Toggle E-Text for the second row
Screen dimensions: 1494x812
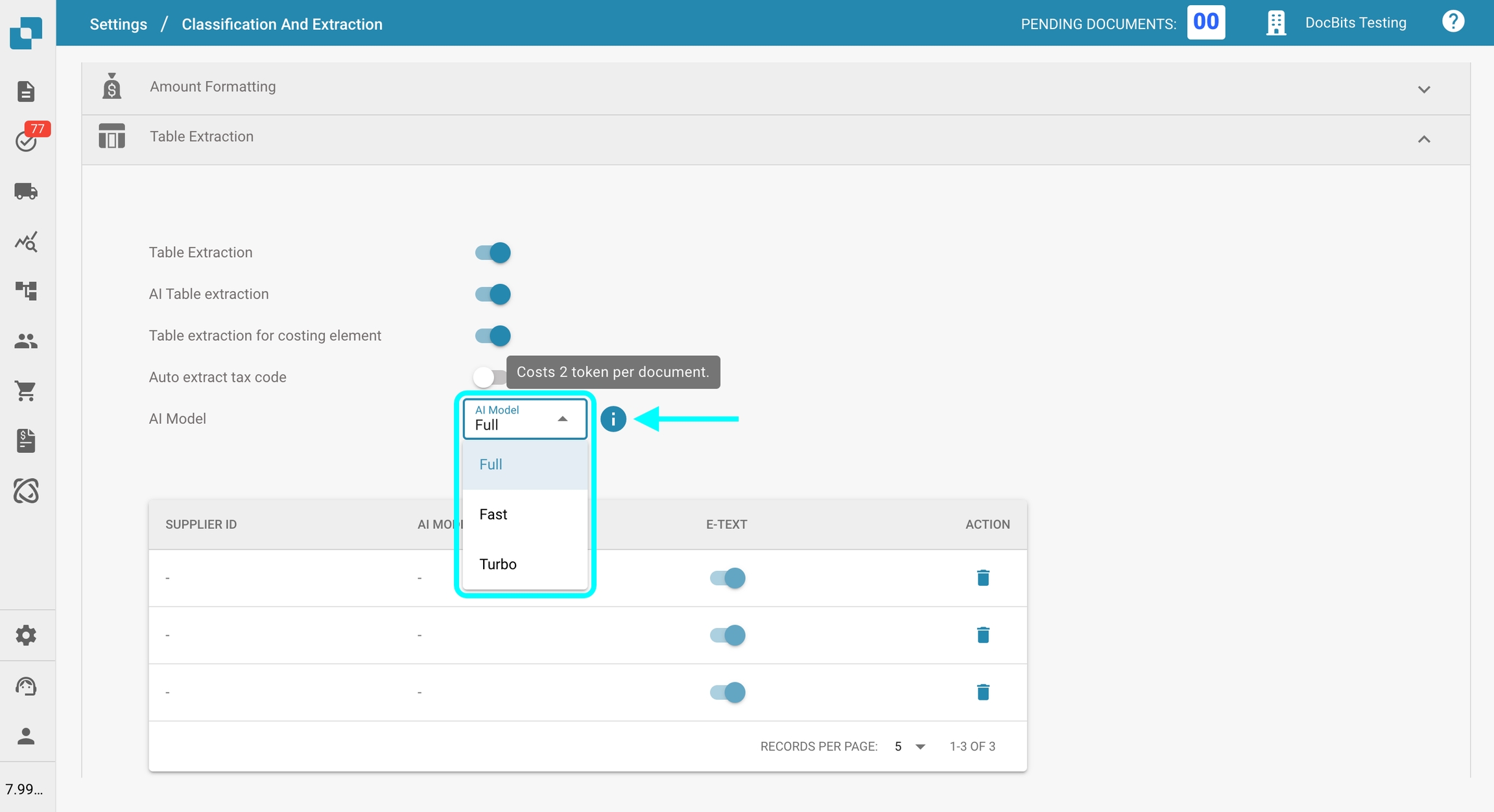point(727,635)
